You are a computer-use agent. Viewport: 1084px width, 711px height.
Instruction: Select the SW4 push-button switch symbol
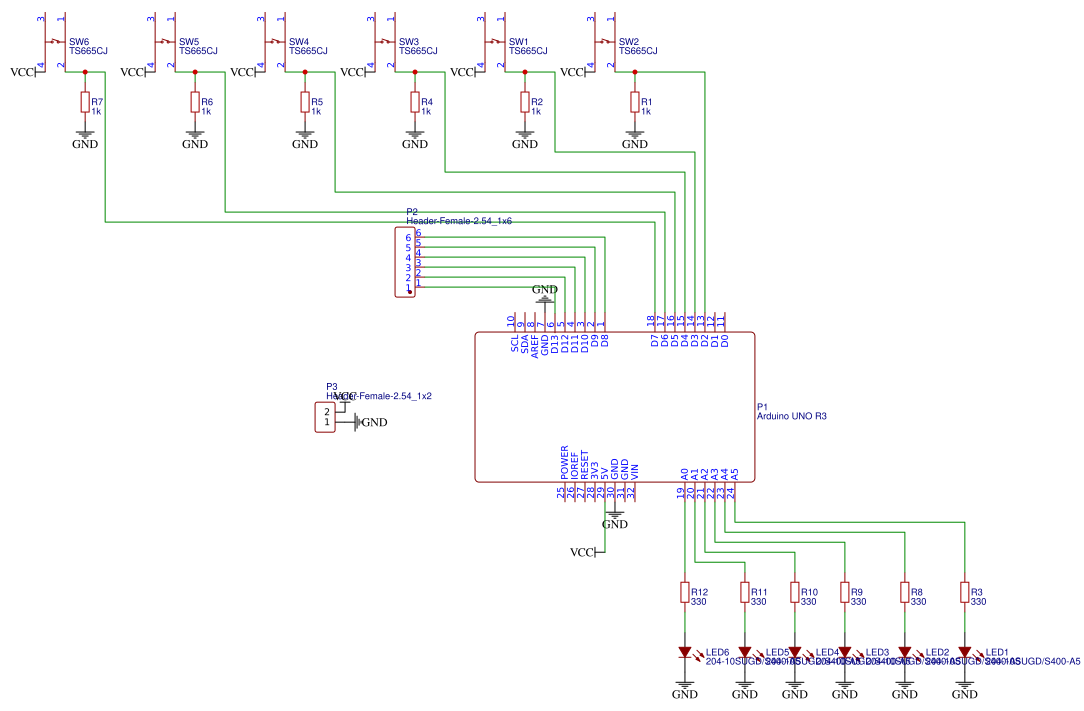point(274,42)
